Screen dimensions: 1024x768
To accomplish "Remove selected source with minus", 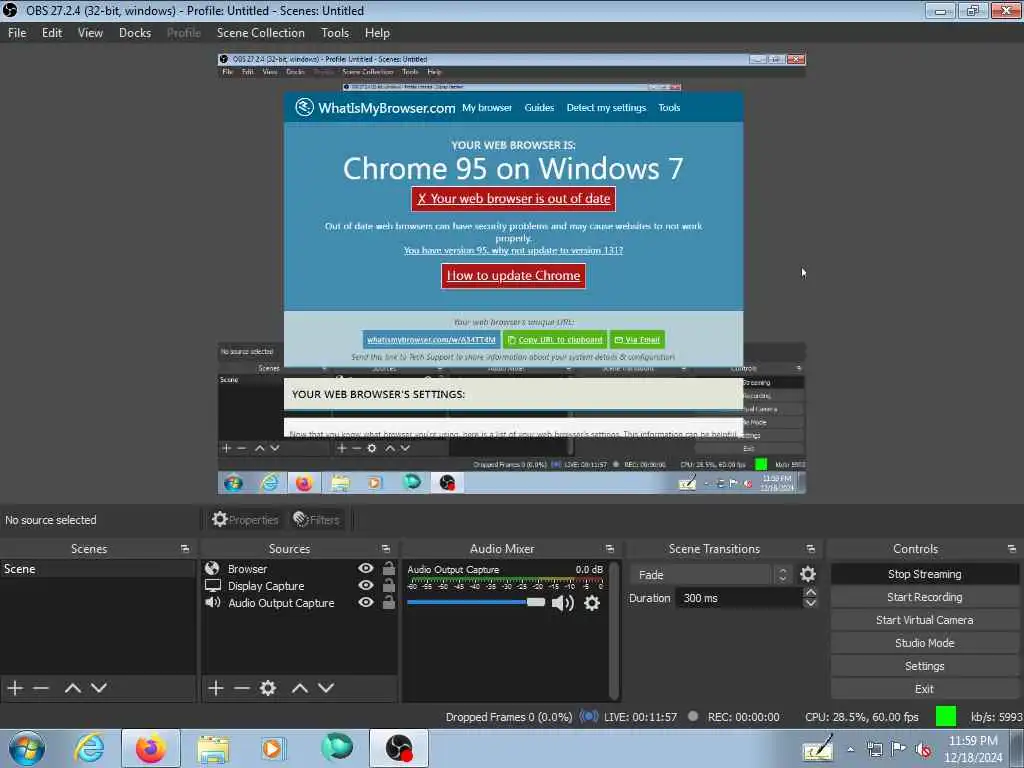I will pyautogui.click(x=242, y=688).
